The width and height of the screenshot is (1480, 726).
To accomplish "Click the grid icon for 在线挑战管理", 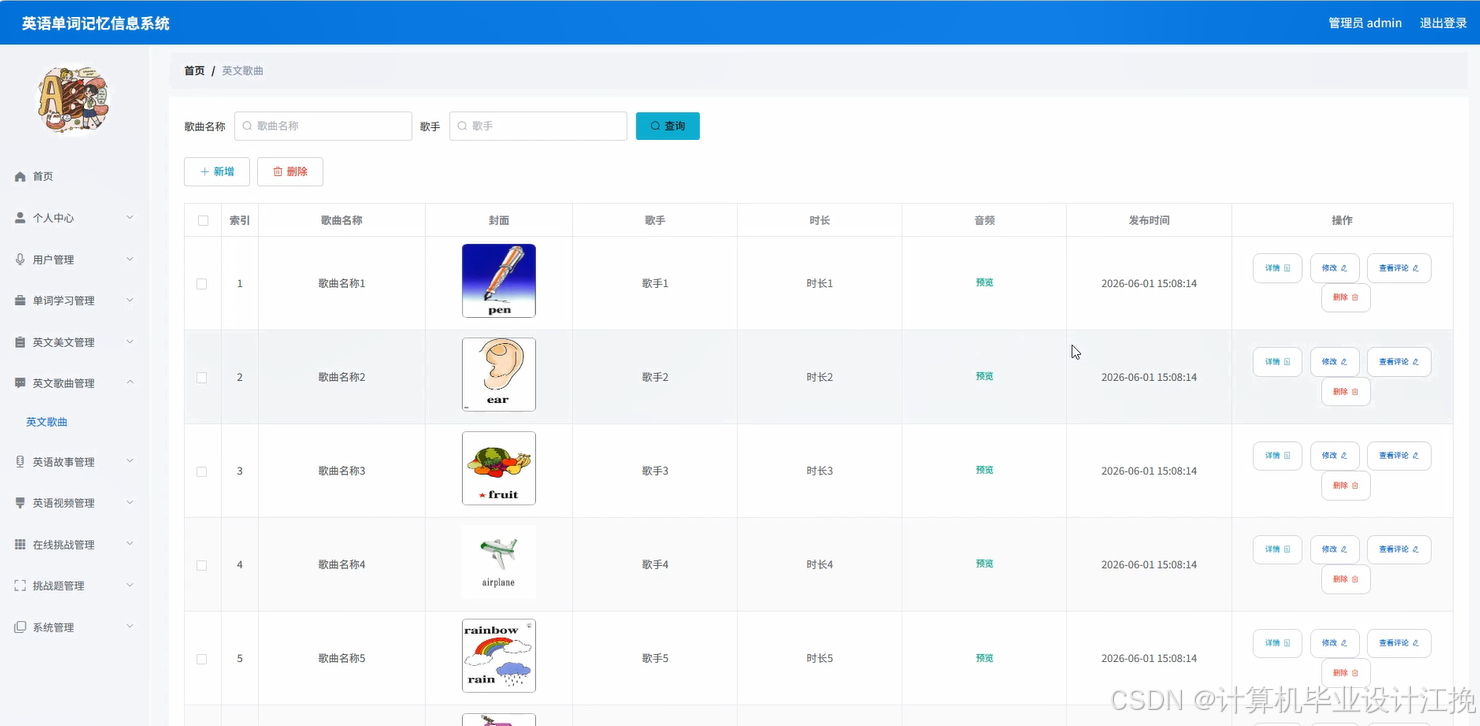I will tap(20, 545).
